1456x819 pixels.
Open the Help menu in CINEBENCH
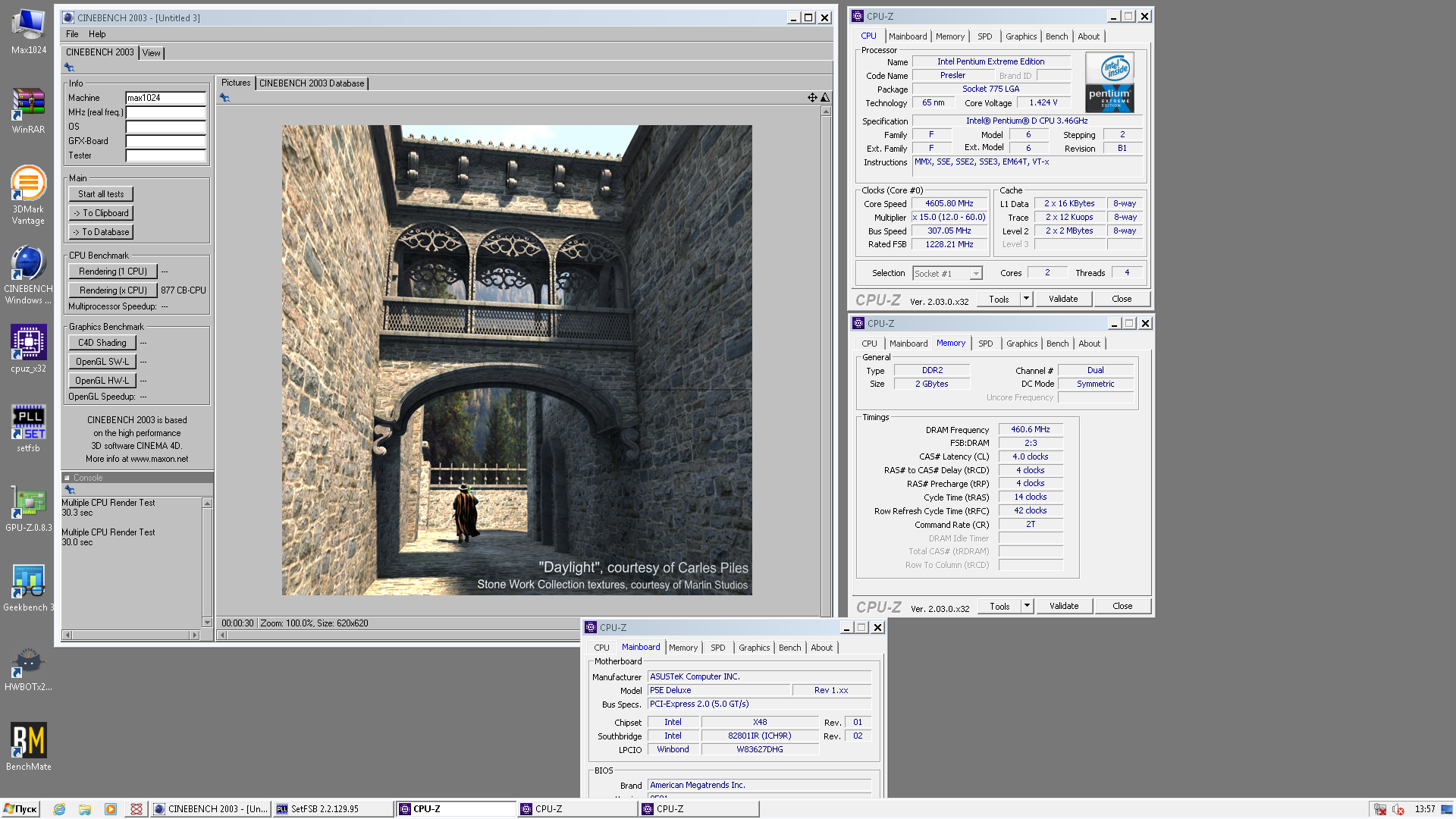click(97, 34)
